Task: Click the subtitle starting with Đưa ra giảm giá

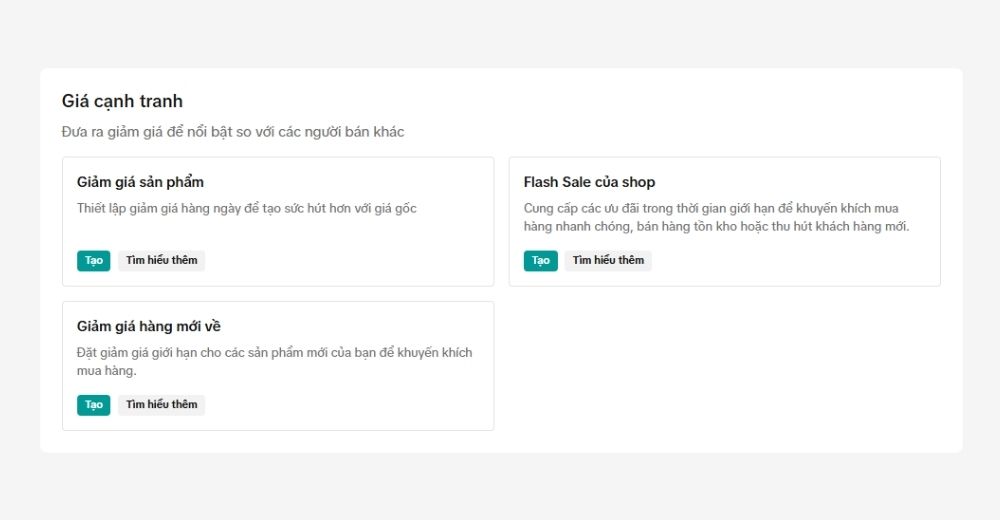Action: coord(232,132)
